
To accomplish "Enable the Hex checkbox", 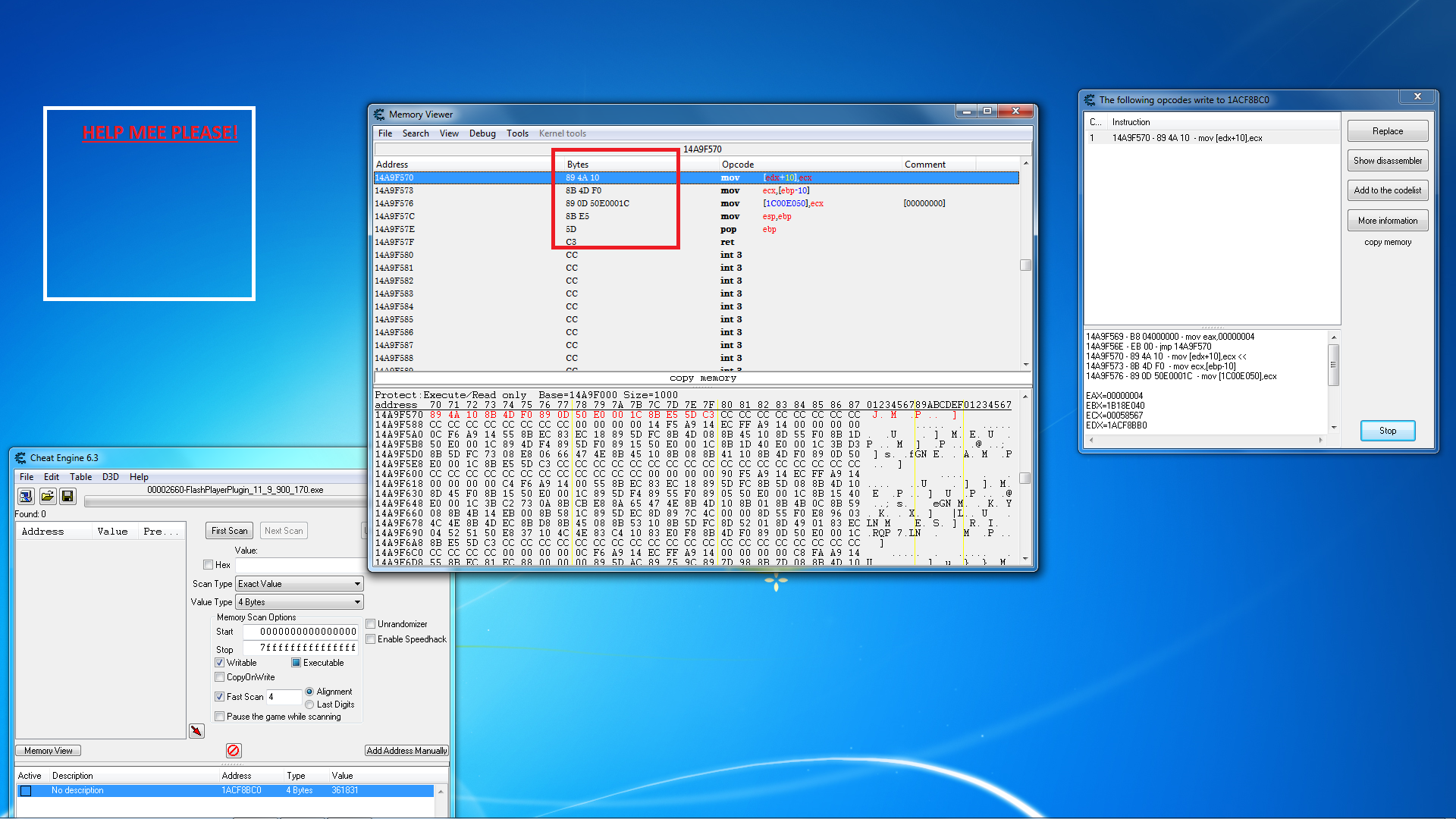I will [209, 565].
